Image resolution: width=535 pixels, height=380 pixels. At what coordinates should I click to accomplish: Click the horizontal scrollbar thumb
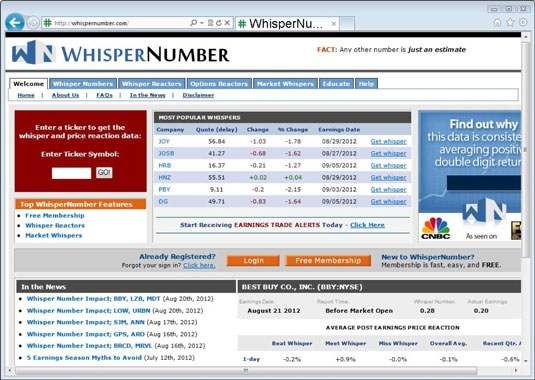(246, 370)
